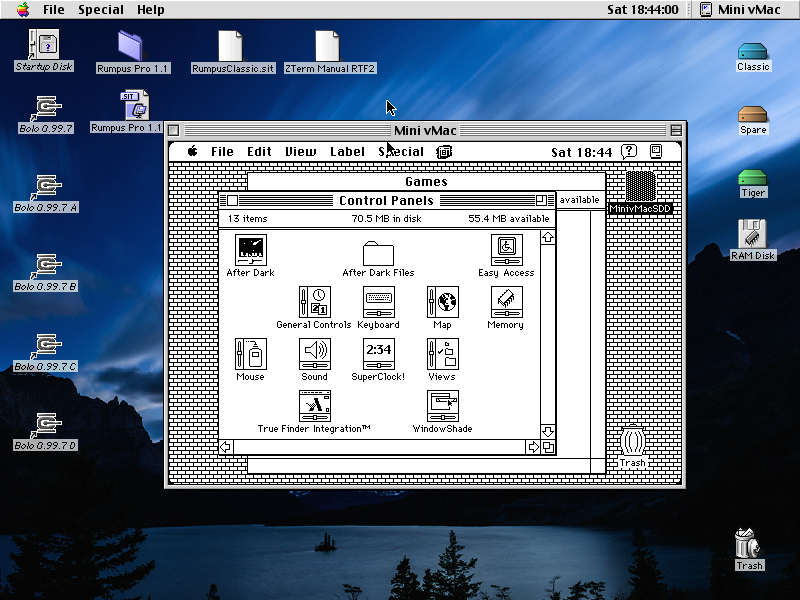Click the RAM Disk icon
The image size is (800, 600).
pyautogui.click(x=753, y=234)
